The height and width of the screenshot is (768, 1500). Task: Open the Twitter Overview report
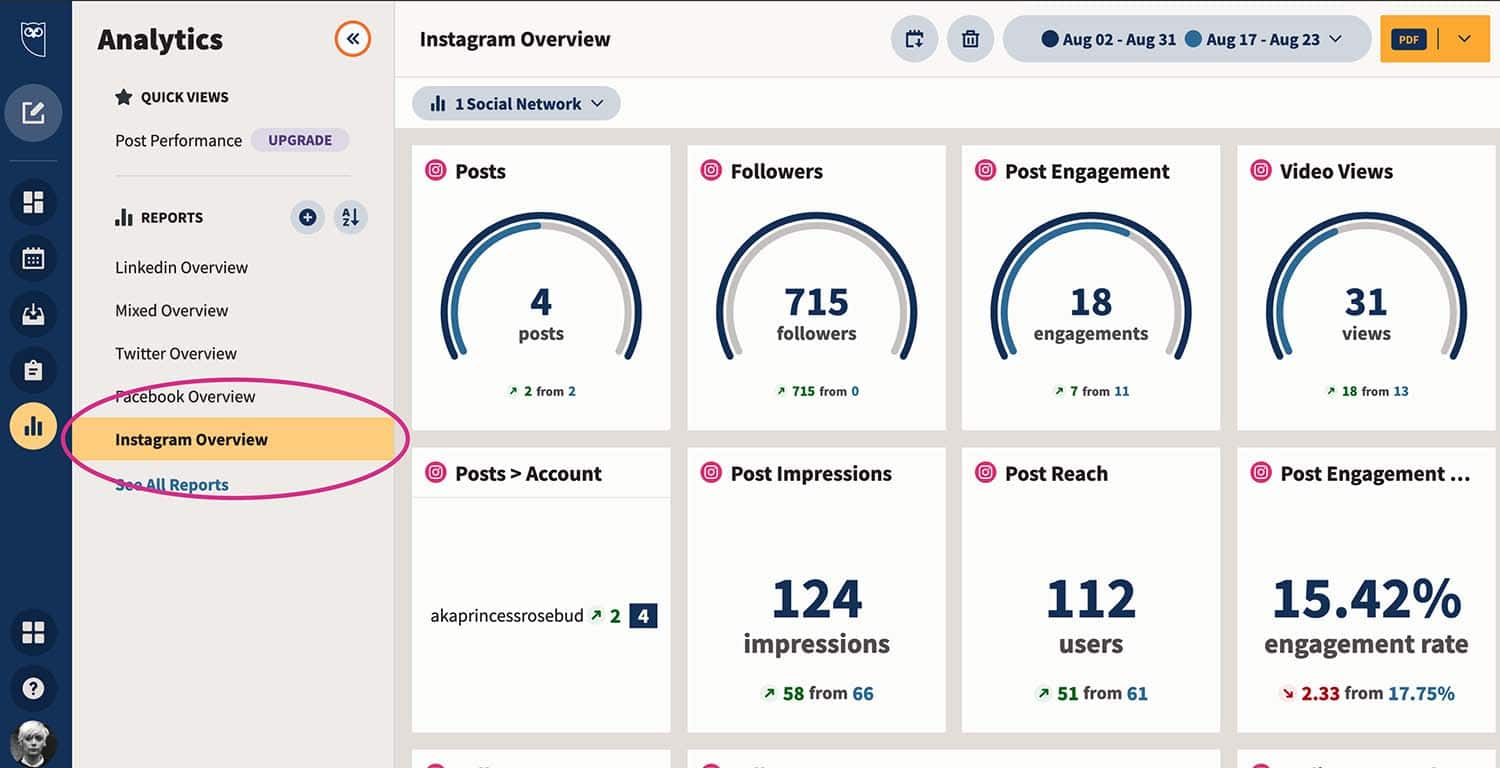click(x=176, y=353)
